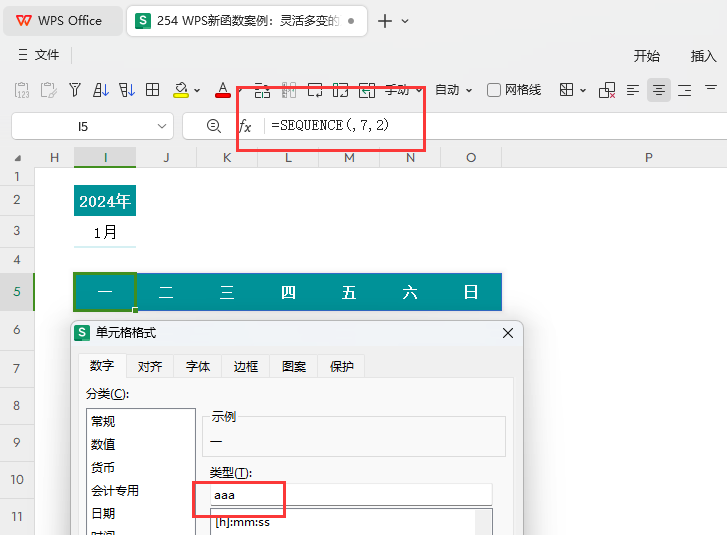Screen dimensions: 727x535
Task: Click the merge cells icon
Action: click(x=262, y=90)
